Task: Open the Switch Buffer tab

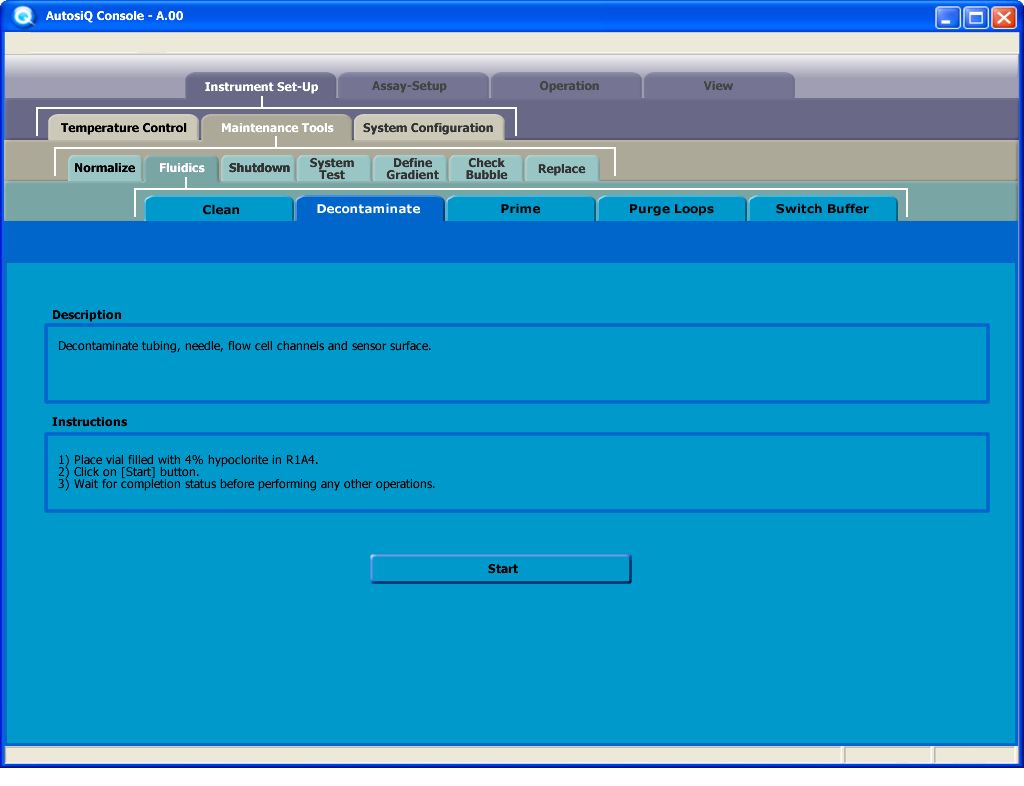Action: point(822,209)
